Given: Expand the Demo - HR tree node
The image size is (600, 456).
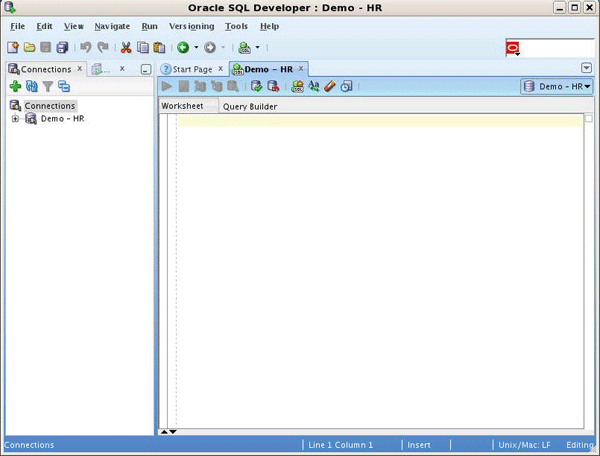Looking at the screenshot, I should 15,119.
